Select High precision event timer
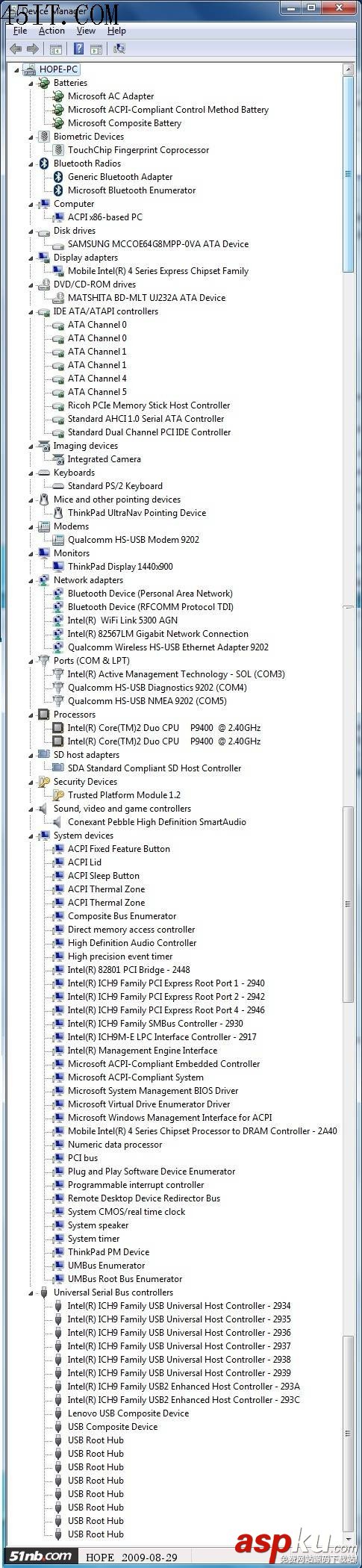 (120, 956)
